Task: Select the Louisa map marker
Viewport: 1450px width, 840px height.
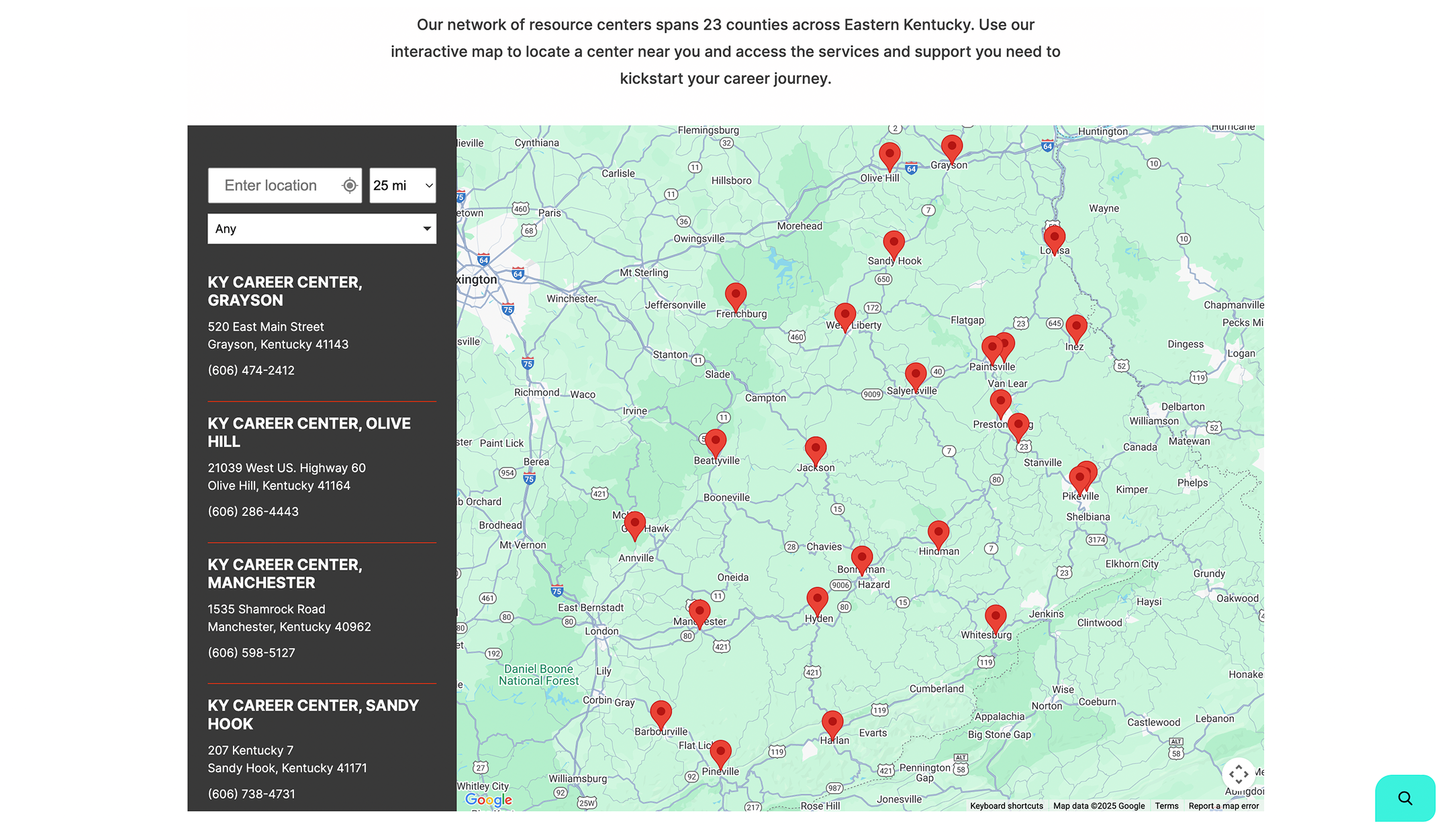Action: pos(1054,240)
